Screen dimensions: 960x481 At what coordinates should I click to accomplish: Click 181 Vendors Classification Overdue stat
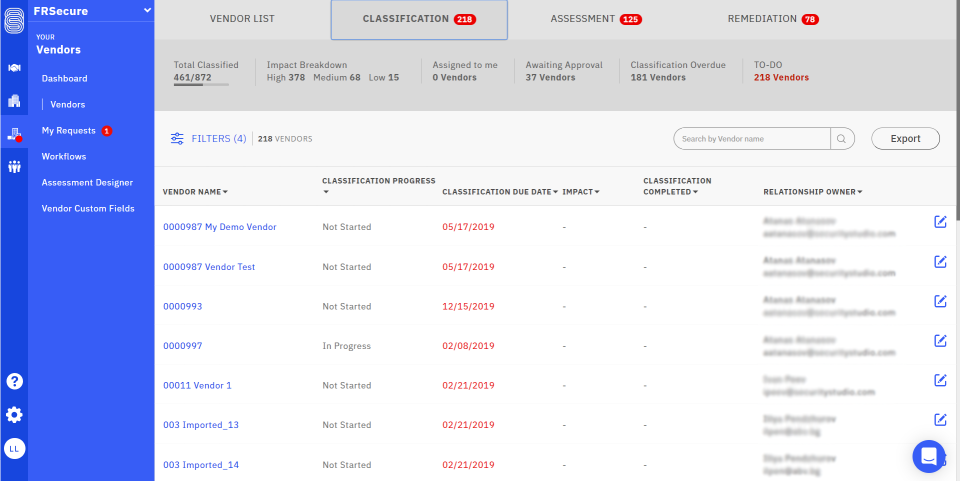tap(658, 78)
